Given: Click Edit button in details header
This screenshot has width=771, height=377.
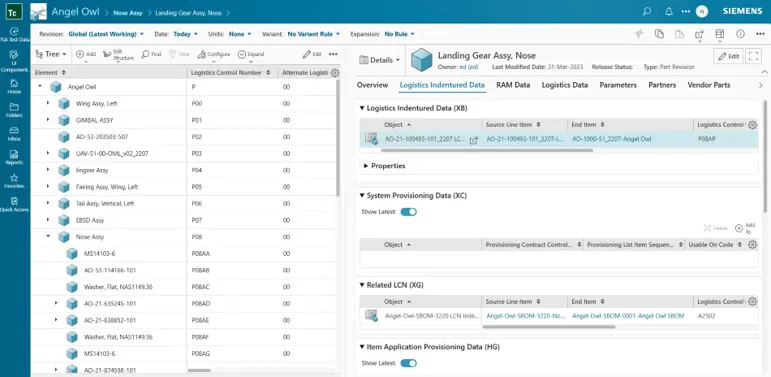Looking at the screenshot, I should [x=728, y=56].
